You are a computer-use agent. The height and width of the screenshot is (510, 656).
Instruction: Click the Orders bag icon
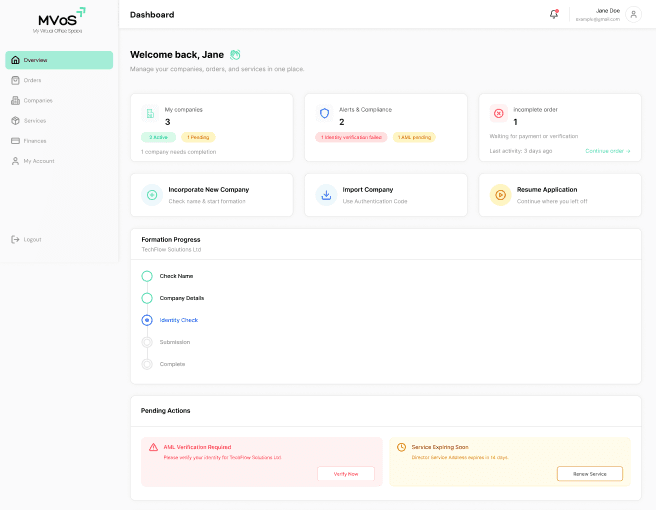coord(15,80)
